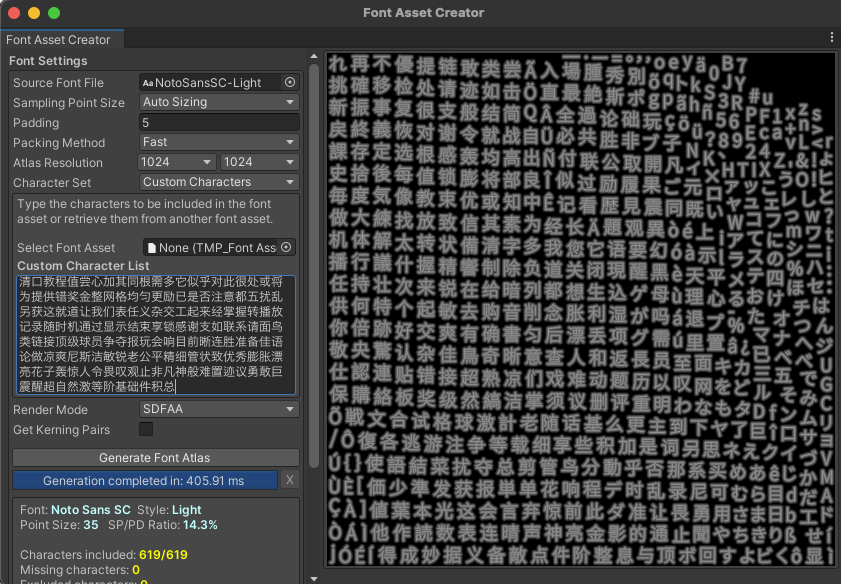Minimize the window with the yellow button

pos(34,12)
